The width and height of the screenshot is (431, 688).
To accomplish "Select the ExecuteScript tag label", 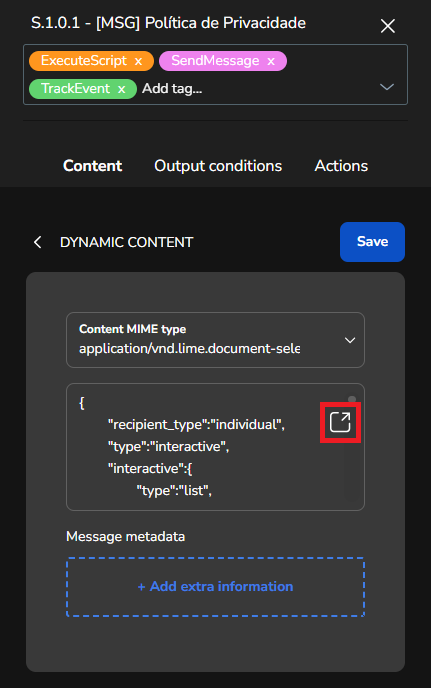I will tap(84, 61).
